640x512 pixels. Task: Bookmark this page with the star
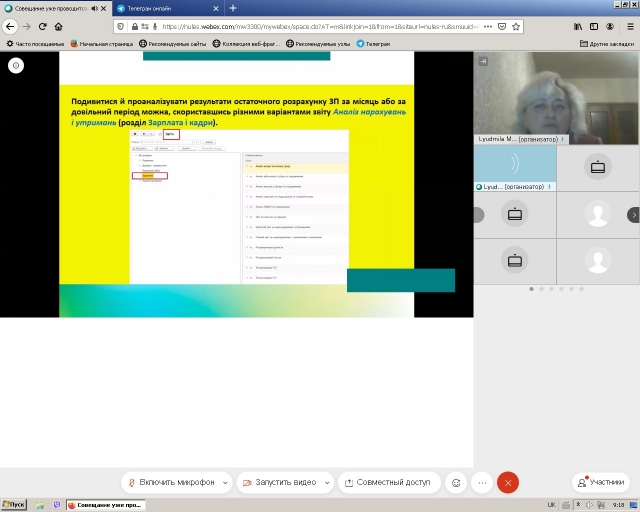pos(516,27)
